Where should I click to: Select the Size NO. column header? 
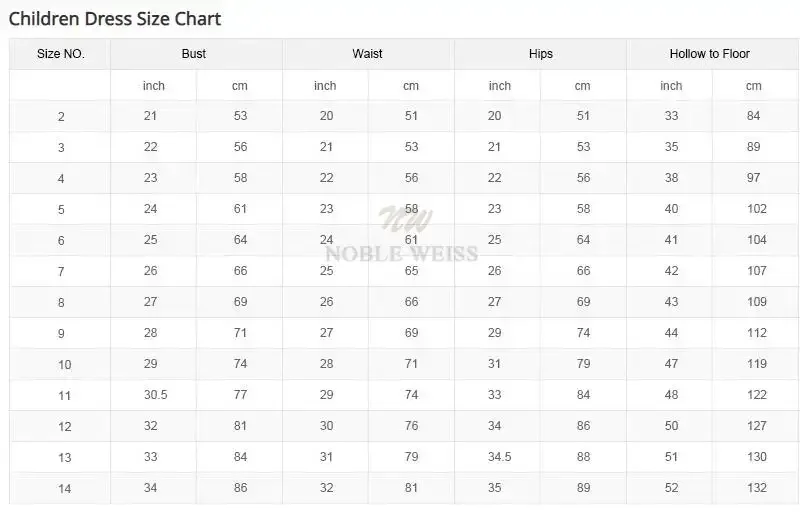click(x=60, y=54)
